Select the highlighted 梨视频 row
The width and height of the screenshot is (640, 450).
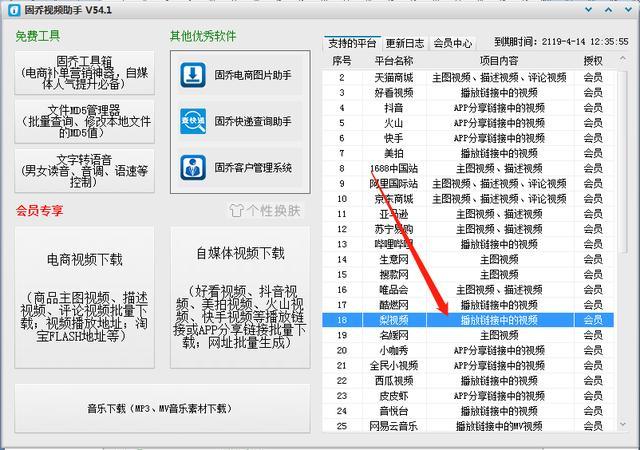(468, 320)
